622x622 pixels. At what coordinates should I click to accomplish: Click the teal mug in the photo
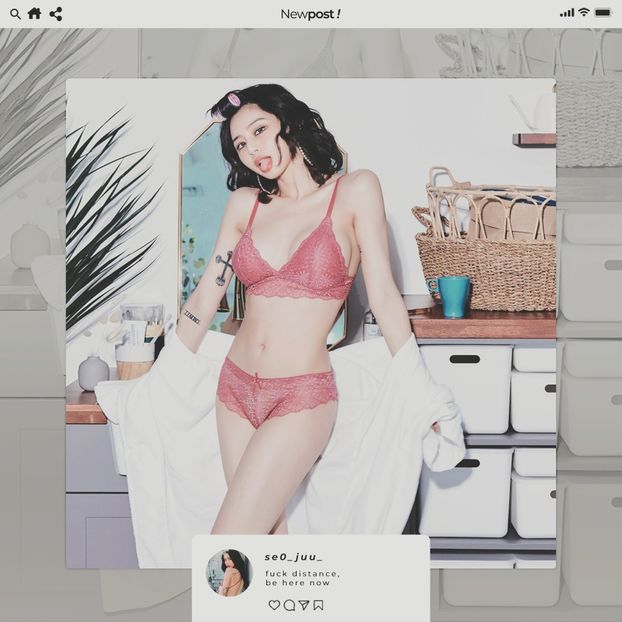click(x=455, y=296)
